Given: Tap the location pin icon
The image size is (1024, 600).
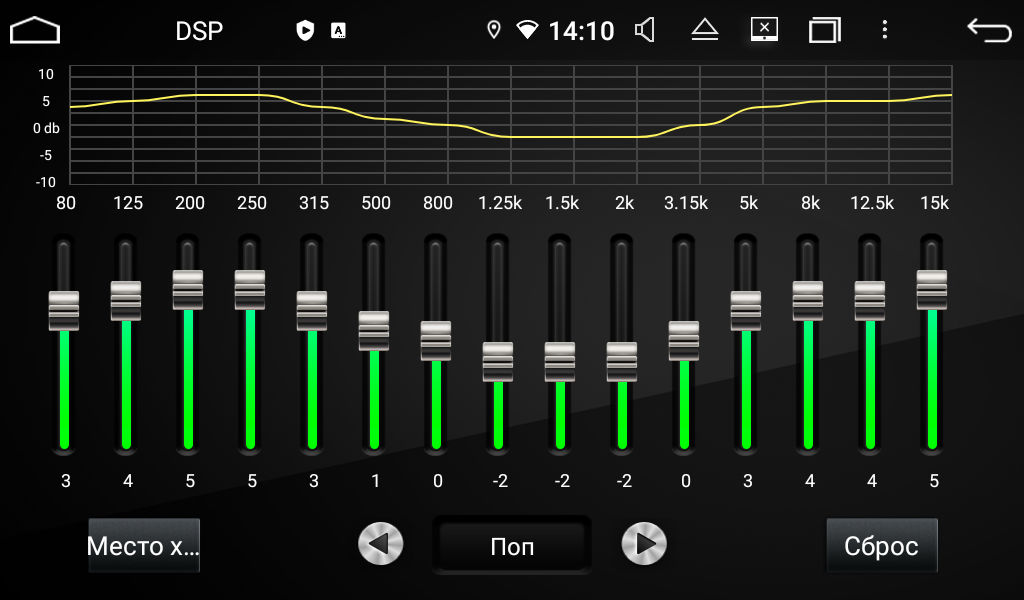Looking at the screenshot, I should coord(494,30).
